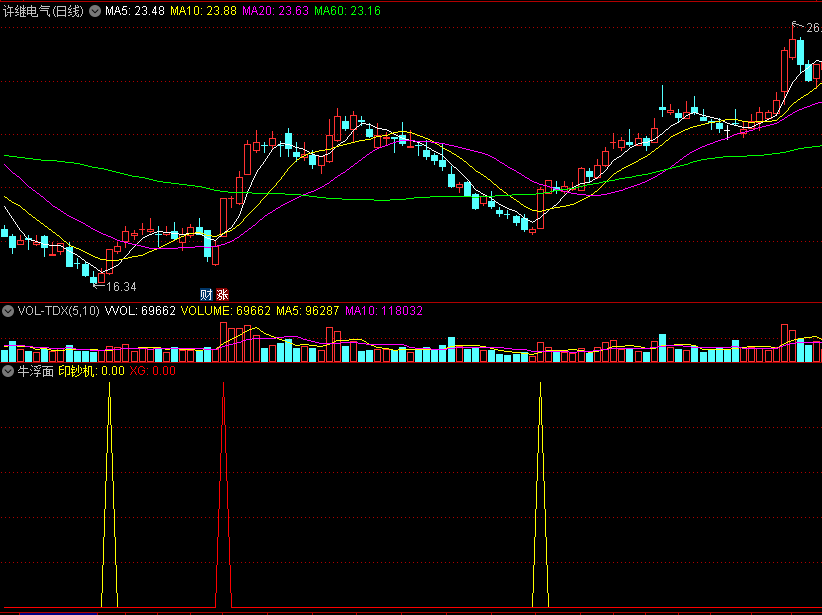Click the 财 financial marker icon
The image size is (822, 615).
206,294
